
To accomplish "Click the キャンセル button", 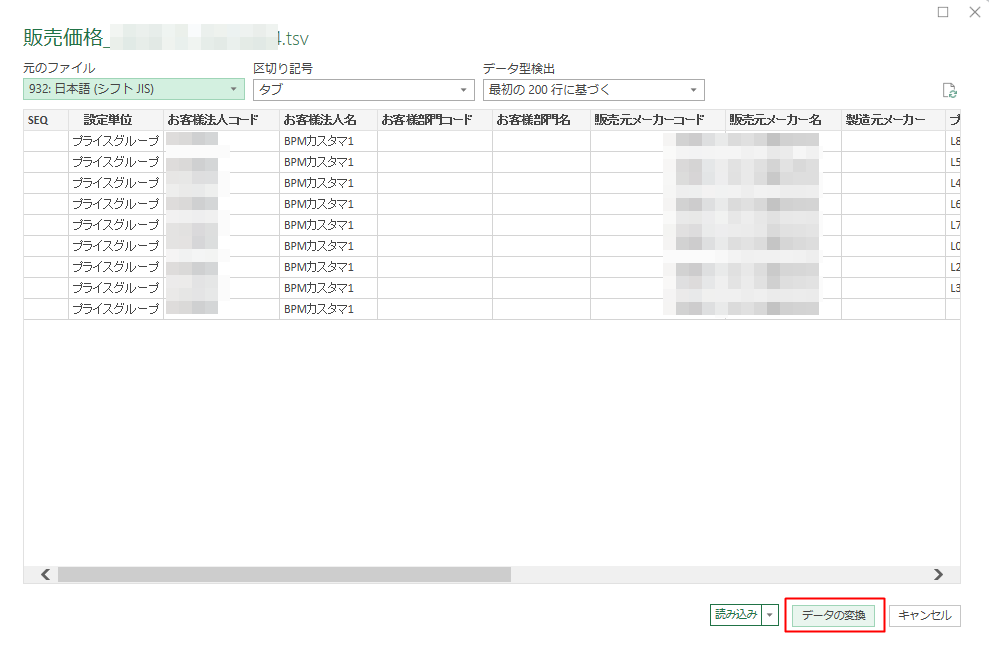I will pos(925,615).
